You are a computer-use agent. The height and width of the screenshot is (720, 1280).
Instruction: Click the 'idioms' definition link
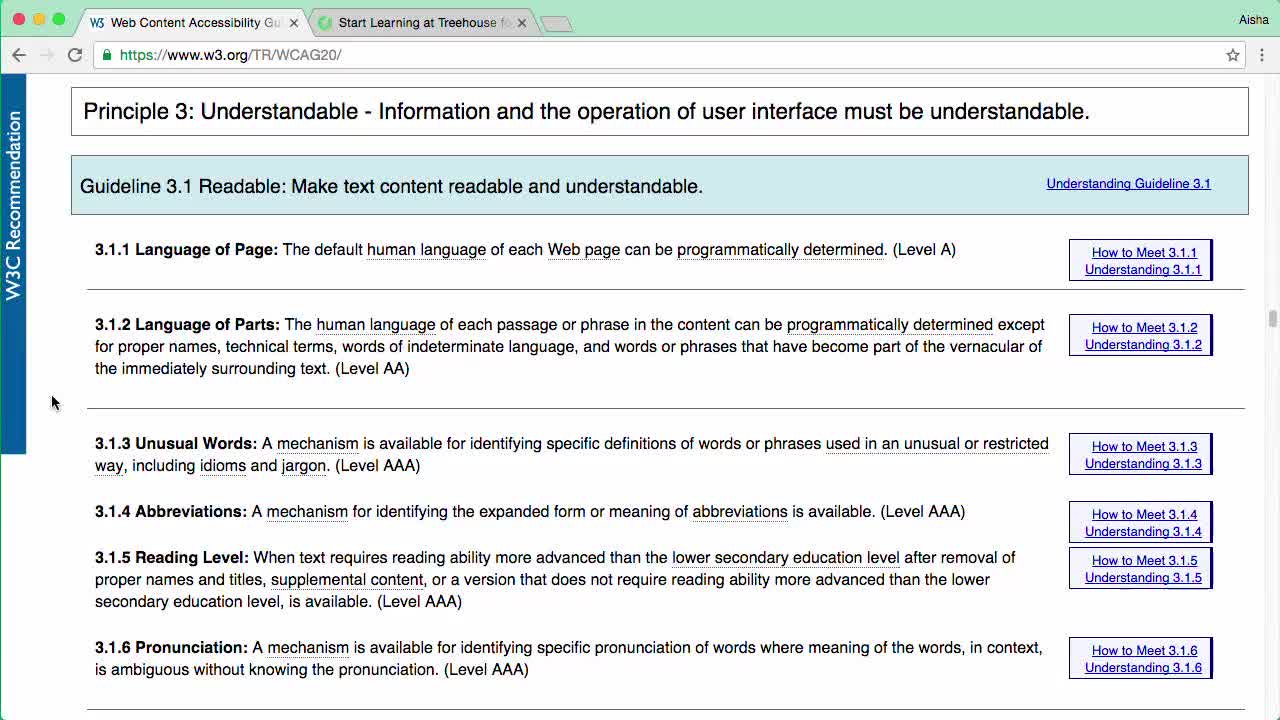point(223,466)
